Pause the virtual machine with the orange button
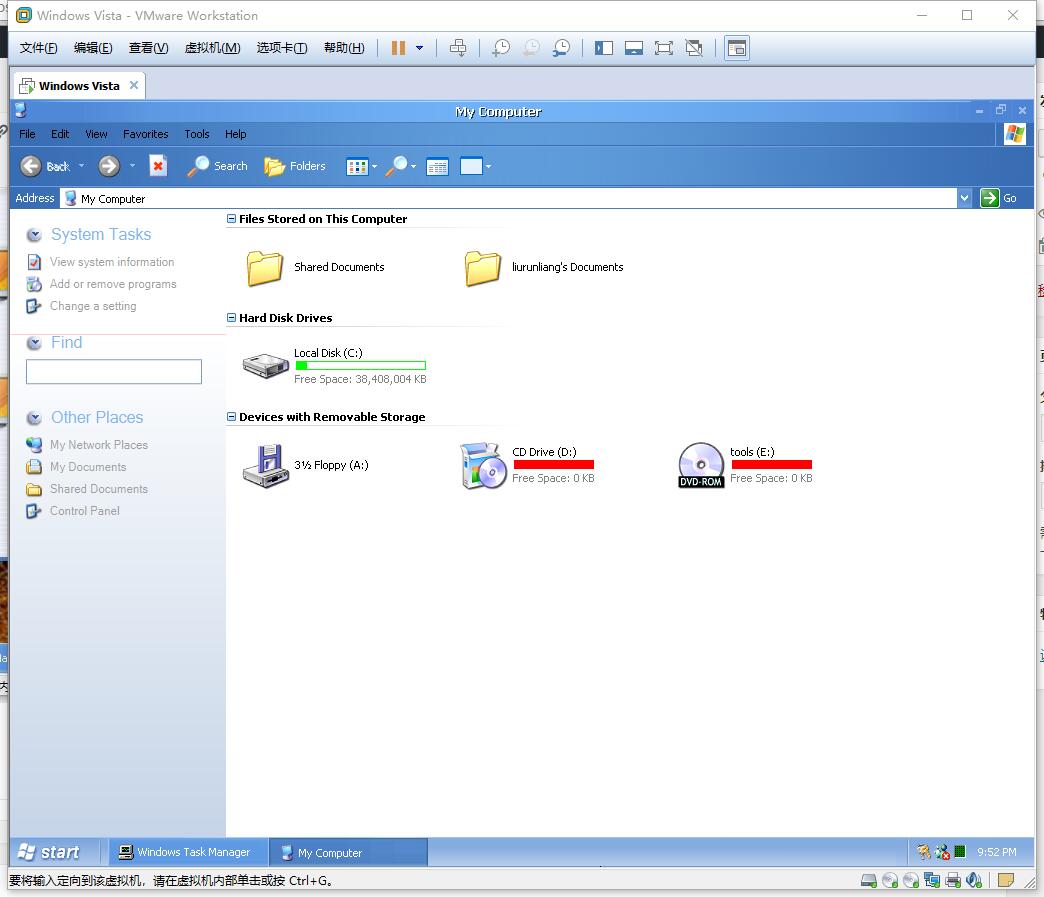The image size is (1044, 897). 398,48
